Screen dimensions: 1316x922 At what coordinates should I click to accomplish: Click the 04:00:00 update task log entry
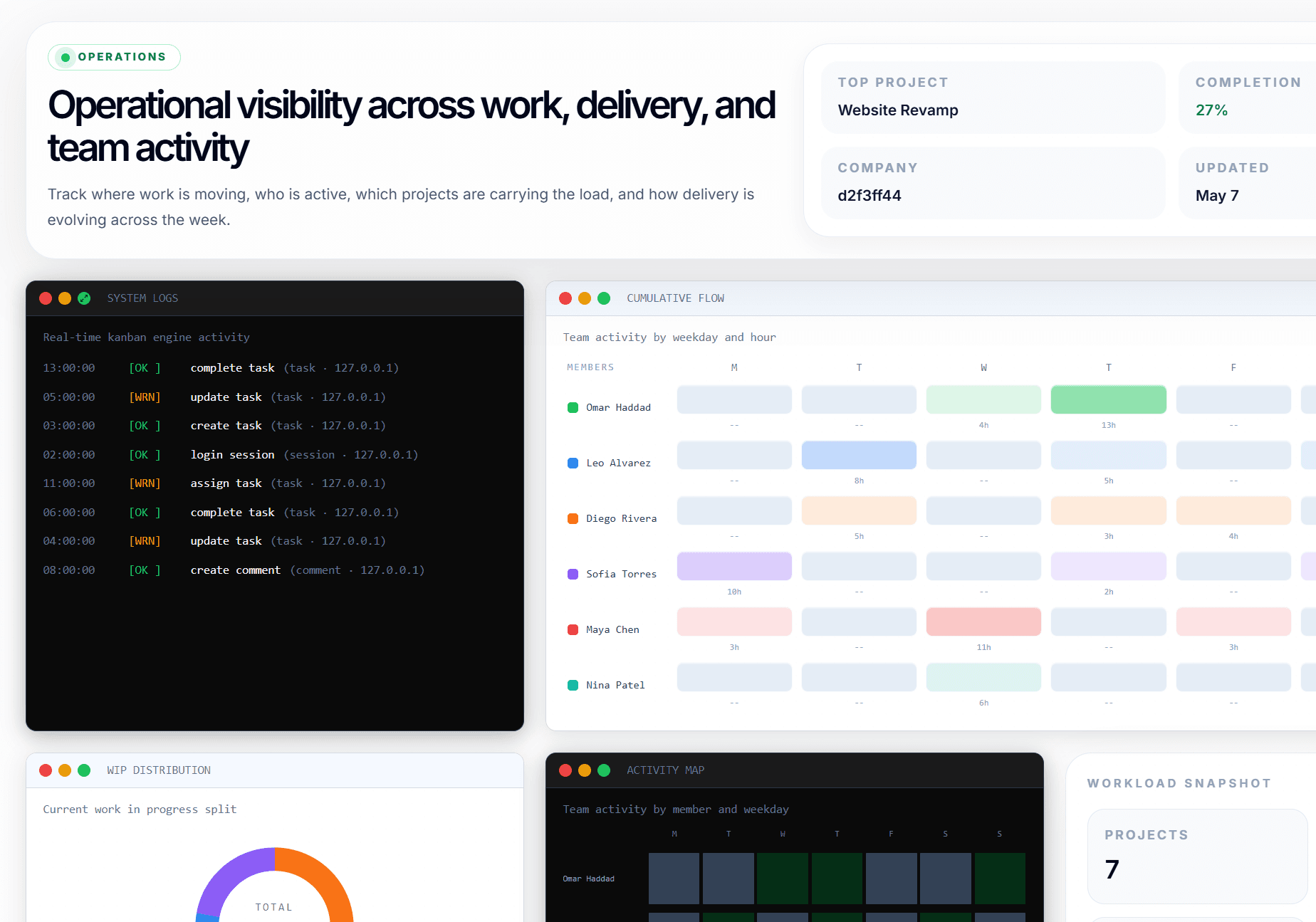(x=275, y=541)
